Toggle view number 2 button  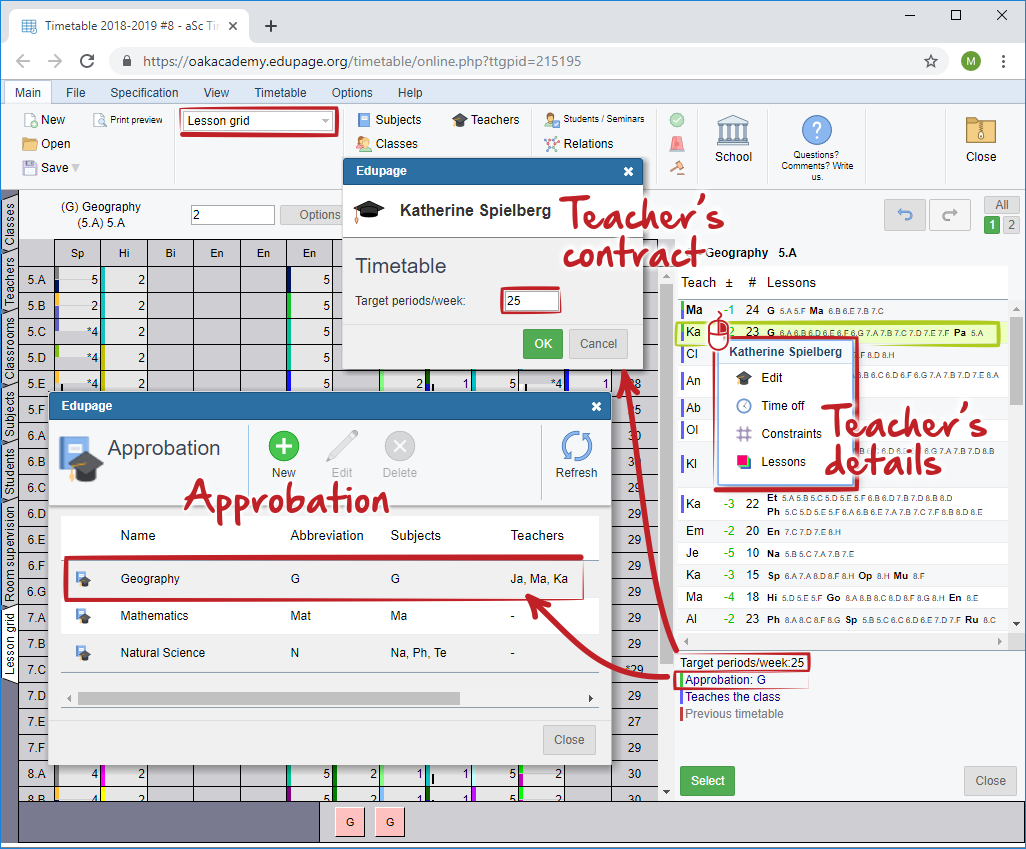[x=1010, y=225]
